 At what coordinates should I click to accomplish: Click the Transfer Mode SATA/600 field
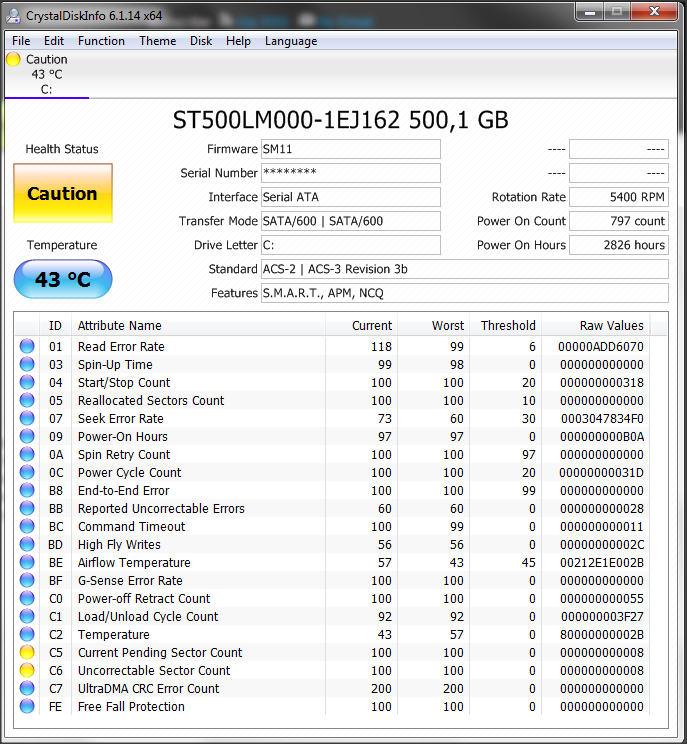[x=351, y=221]
